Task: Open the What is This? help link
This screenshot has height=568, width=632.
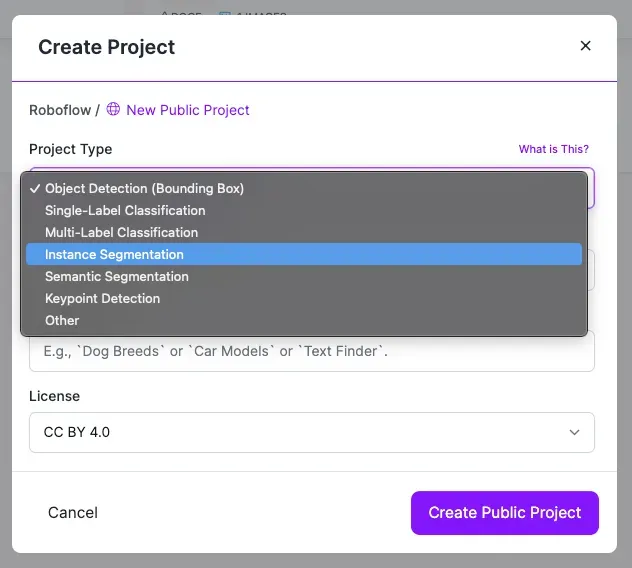Action: click(553, 149)
